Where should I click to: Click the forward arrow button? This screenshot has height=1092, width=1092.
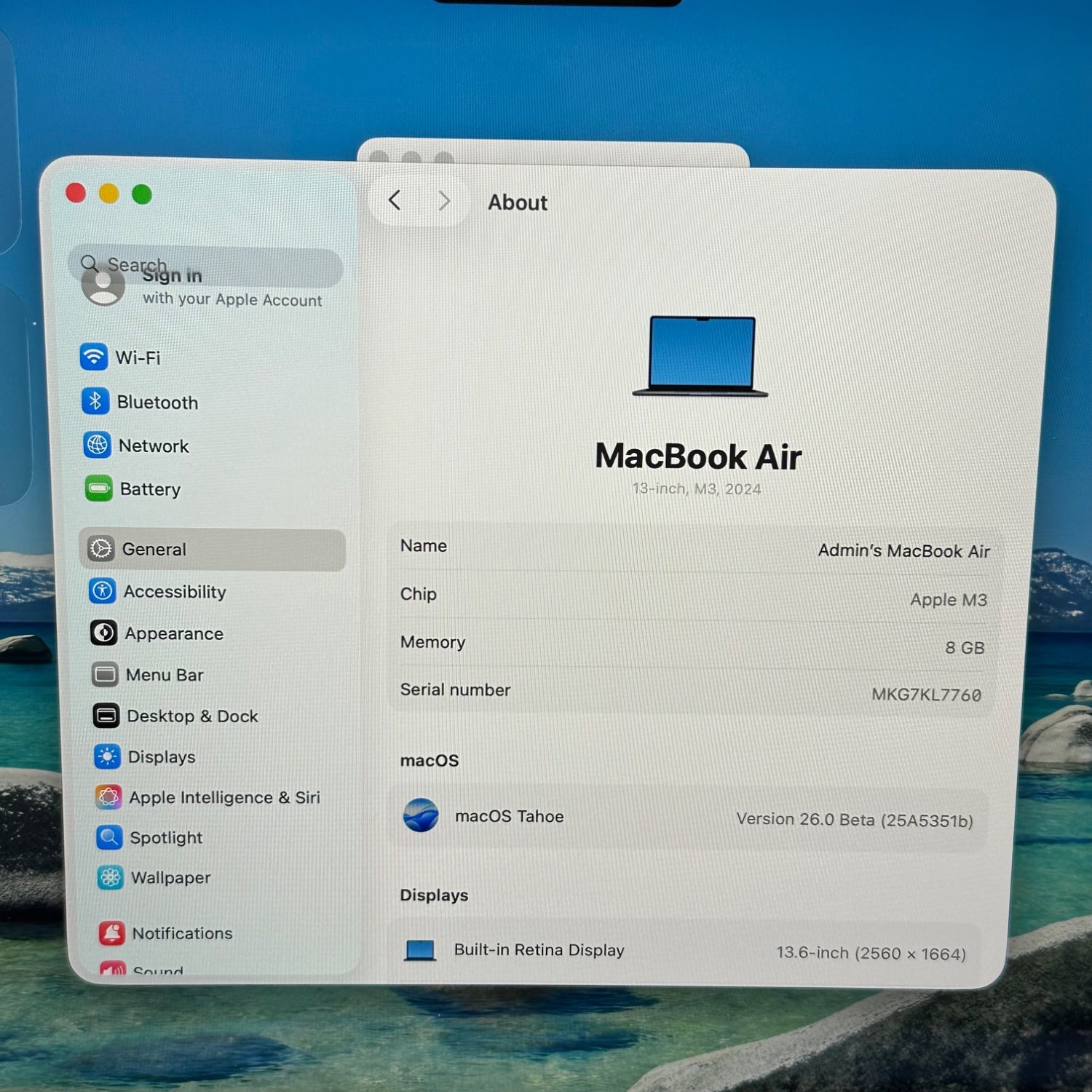443,201
